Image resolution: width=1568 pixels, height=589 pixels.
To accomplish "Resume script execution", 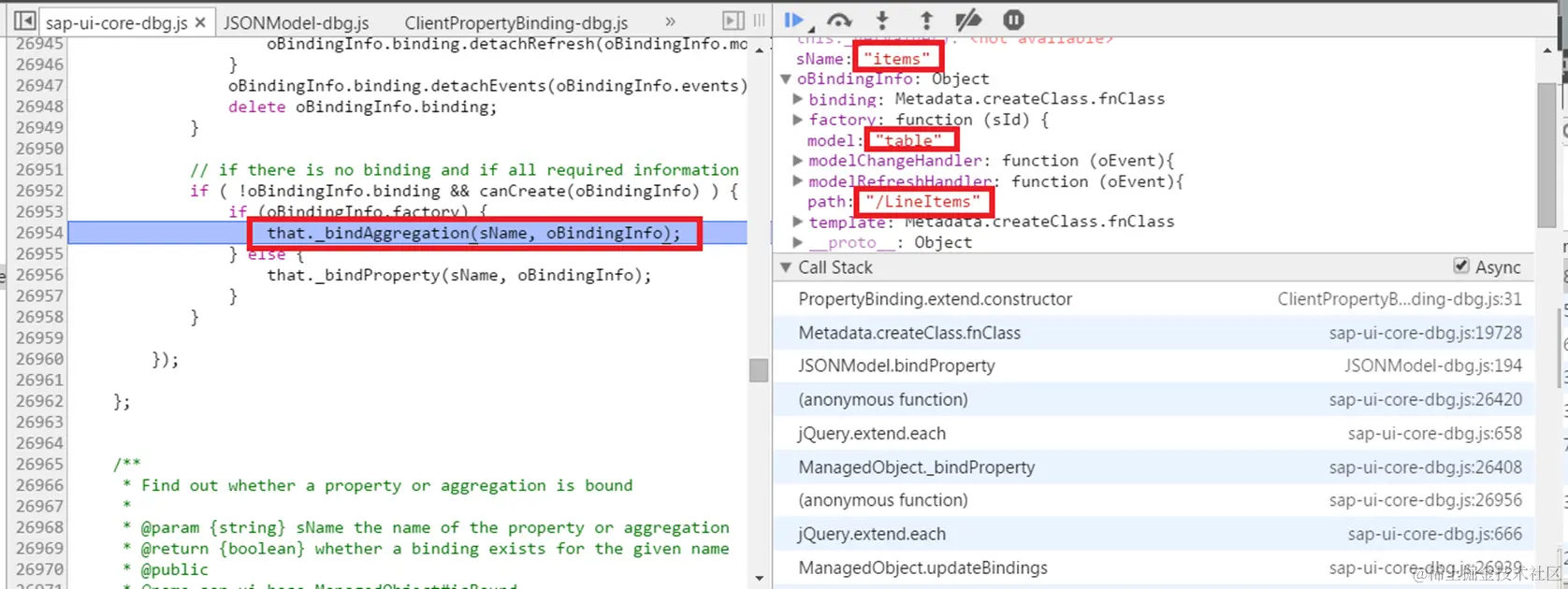I will (x=794, y=20).
